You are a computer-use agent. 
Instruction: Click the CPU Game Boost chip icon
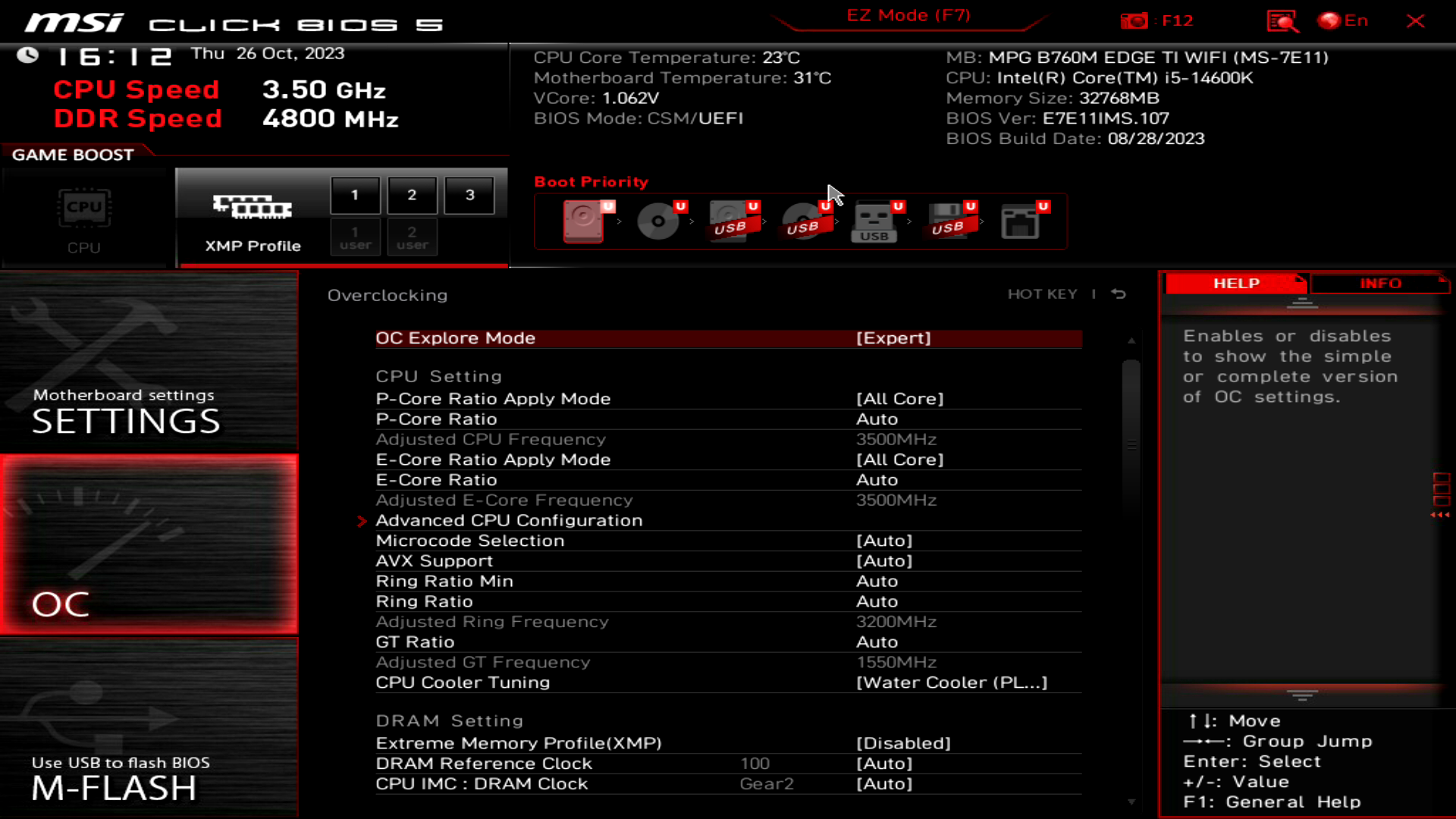coord(84,209)
